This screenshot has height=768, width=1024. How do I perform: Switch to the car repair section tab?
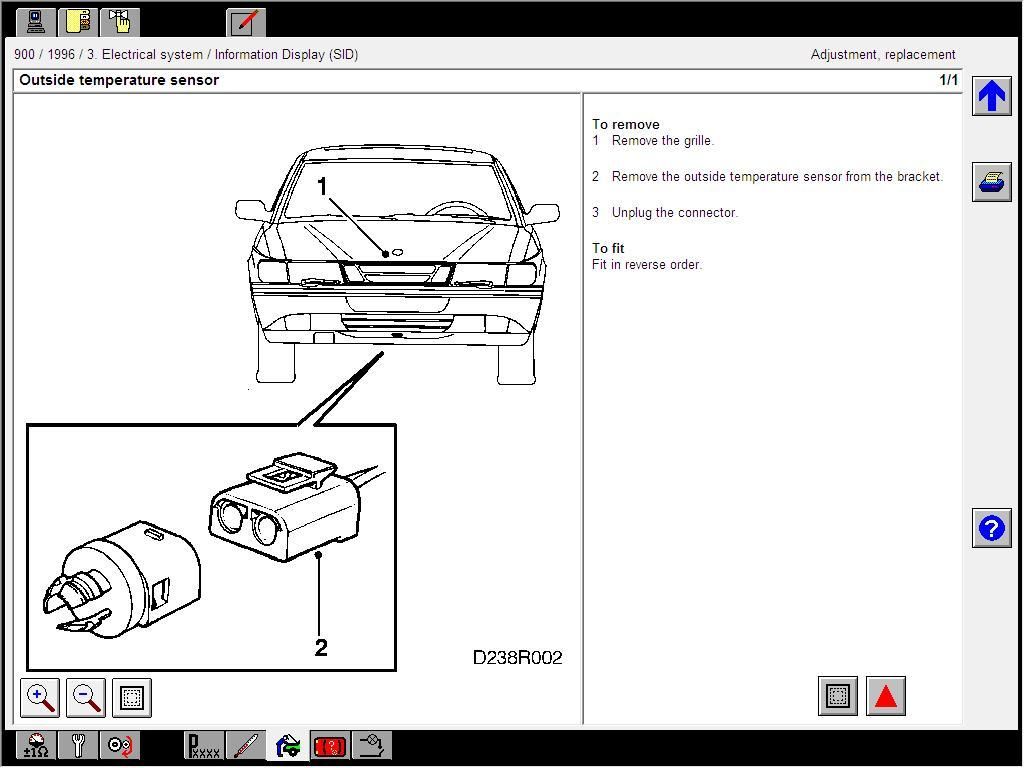coord(287,745)
